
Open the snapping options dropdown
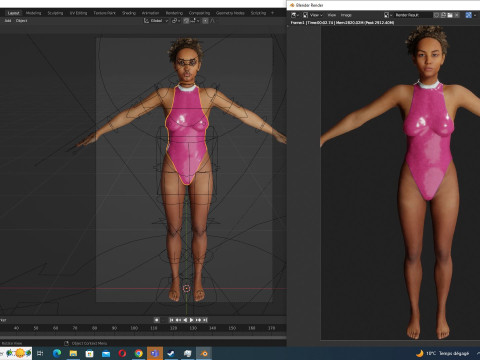point(195,21)
